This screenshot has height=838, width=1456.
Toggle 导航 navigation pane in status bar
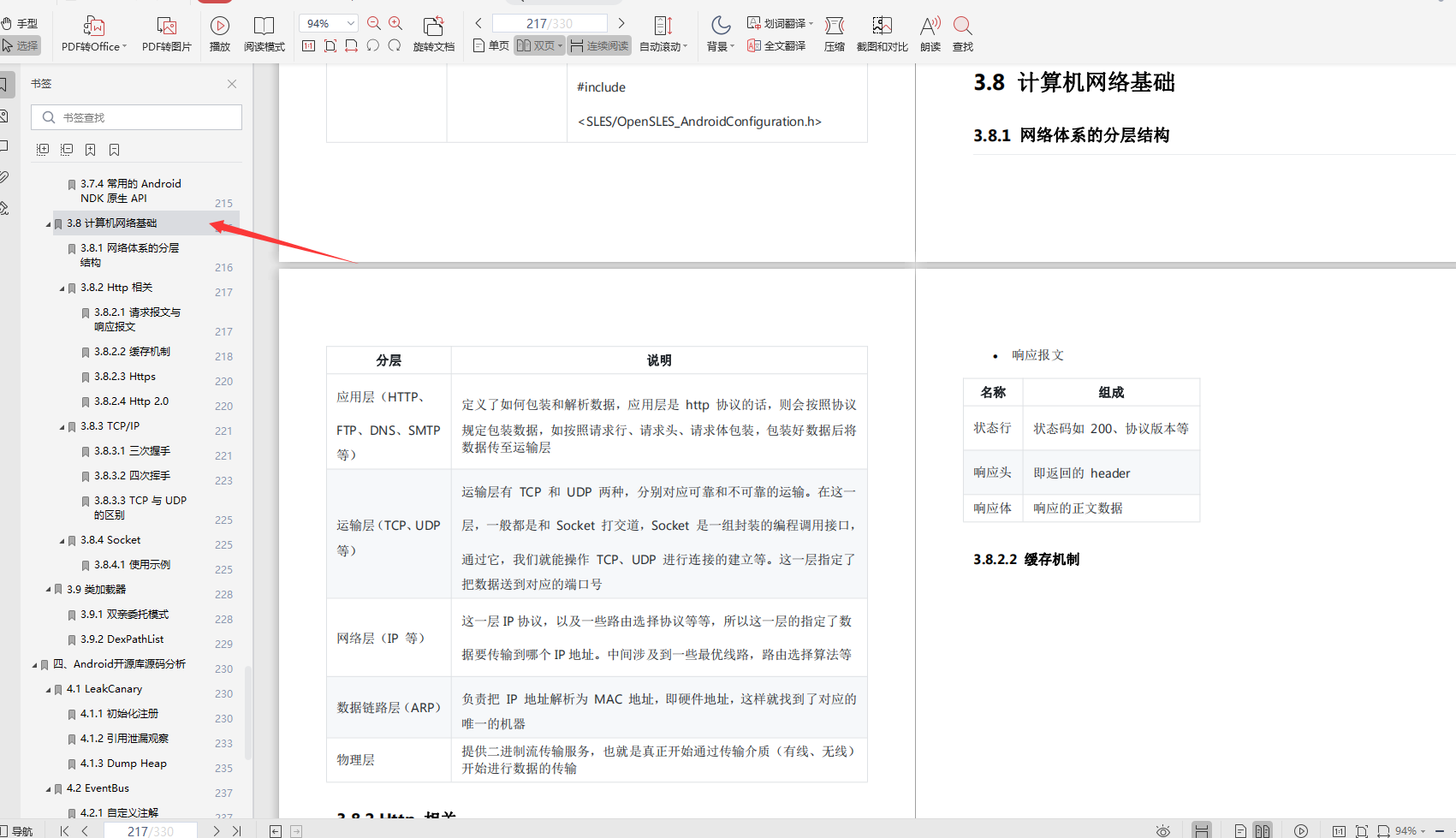coord(16,830)
